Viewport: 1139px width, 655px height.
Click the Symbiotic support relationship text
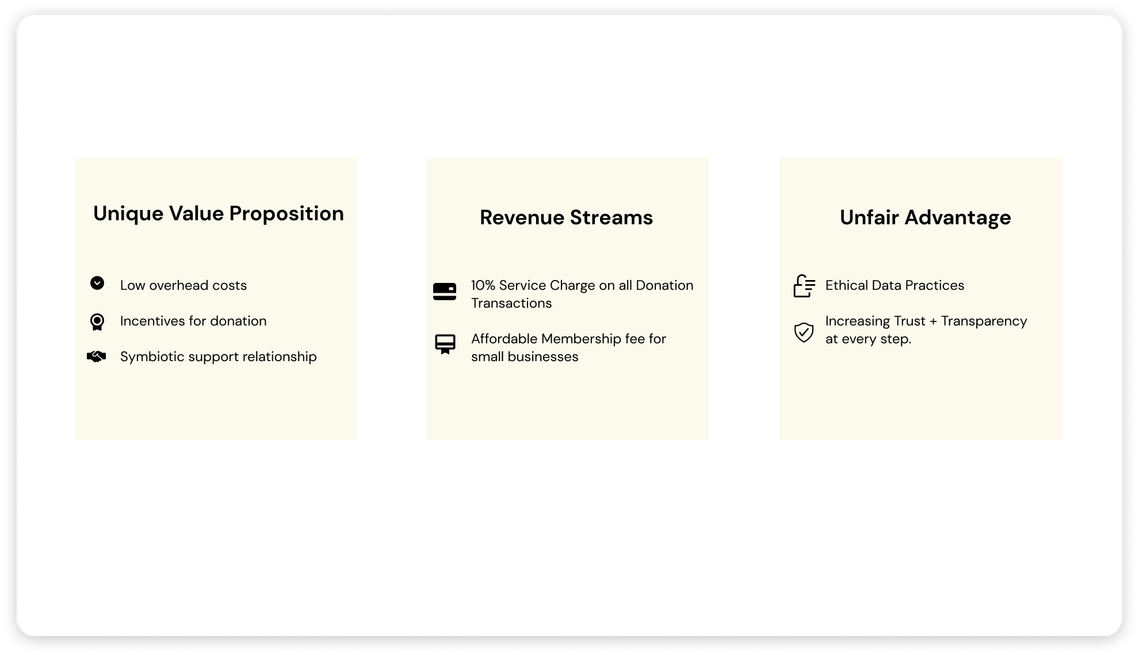click(x=218, y=356)
